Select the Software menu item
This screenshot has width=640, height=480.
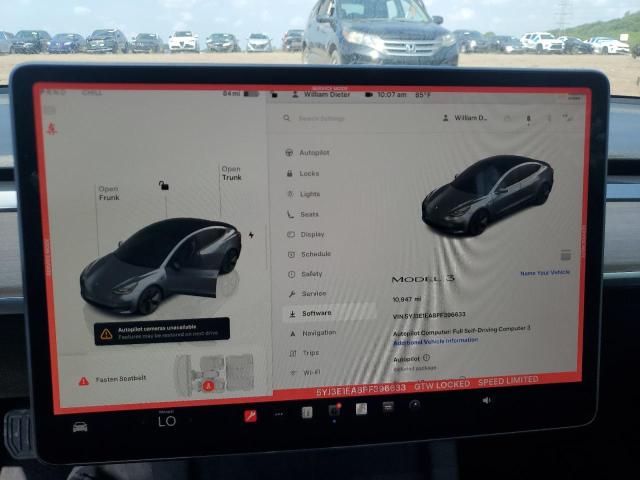329,313
